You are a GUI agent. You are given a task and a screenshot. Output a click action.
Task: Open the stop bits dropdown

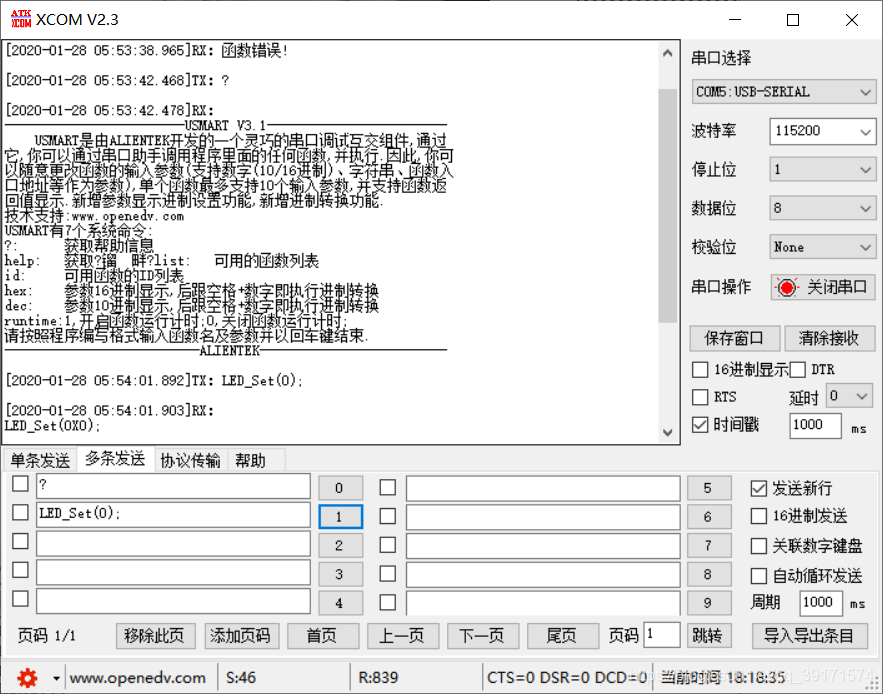(x=823, y=170)
